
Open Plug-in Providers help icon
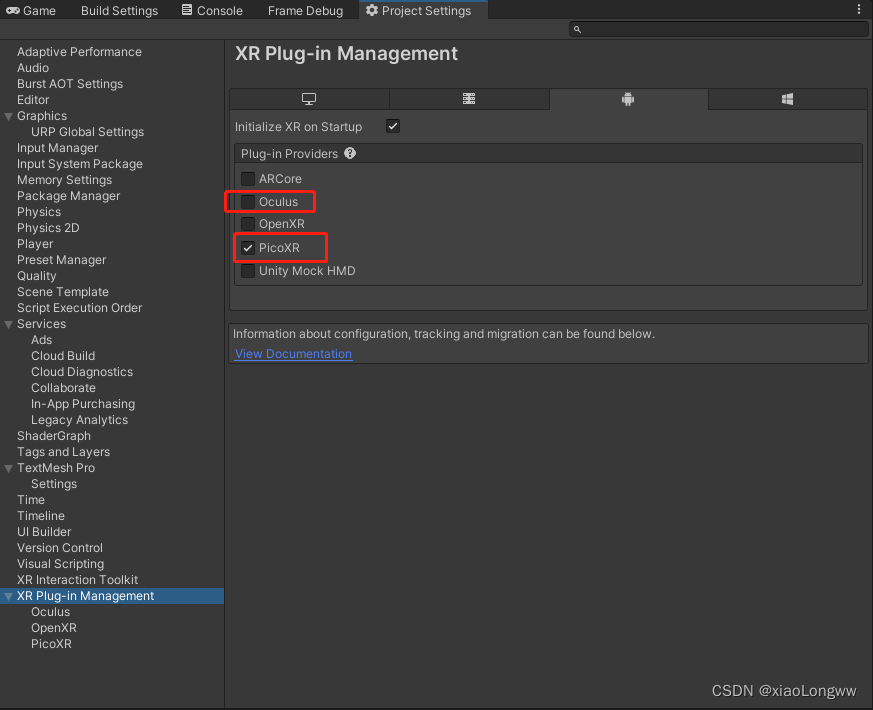[350, 153]
